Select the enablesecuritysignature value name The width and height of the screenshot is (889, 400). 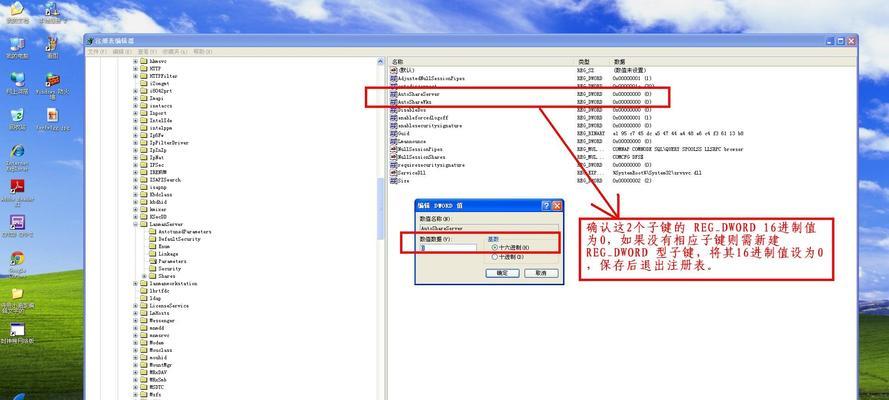pyautogui.click(x=430, y=125)
